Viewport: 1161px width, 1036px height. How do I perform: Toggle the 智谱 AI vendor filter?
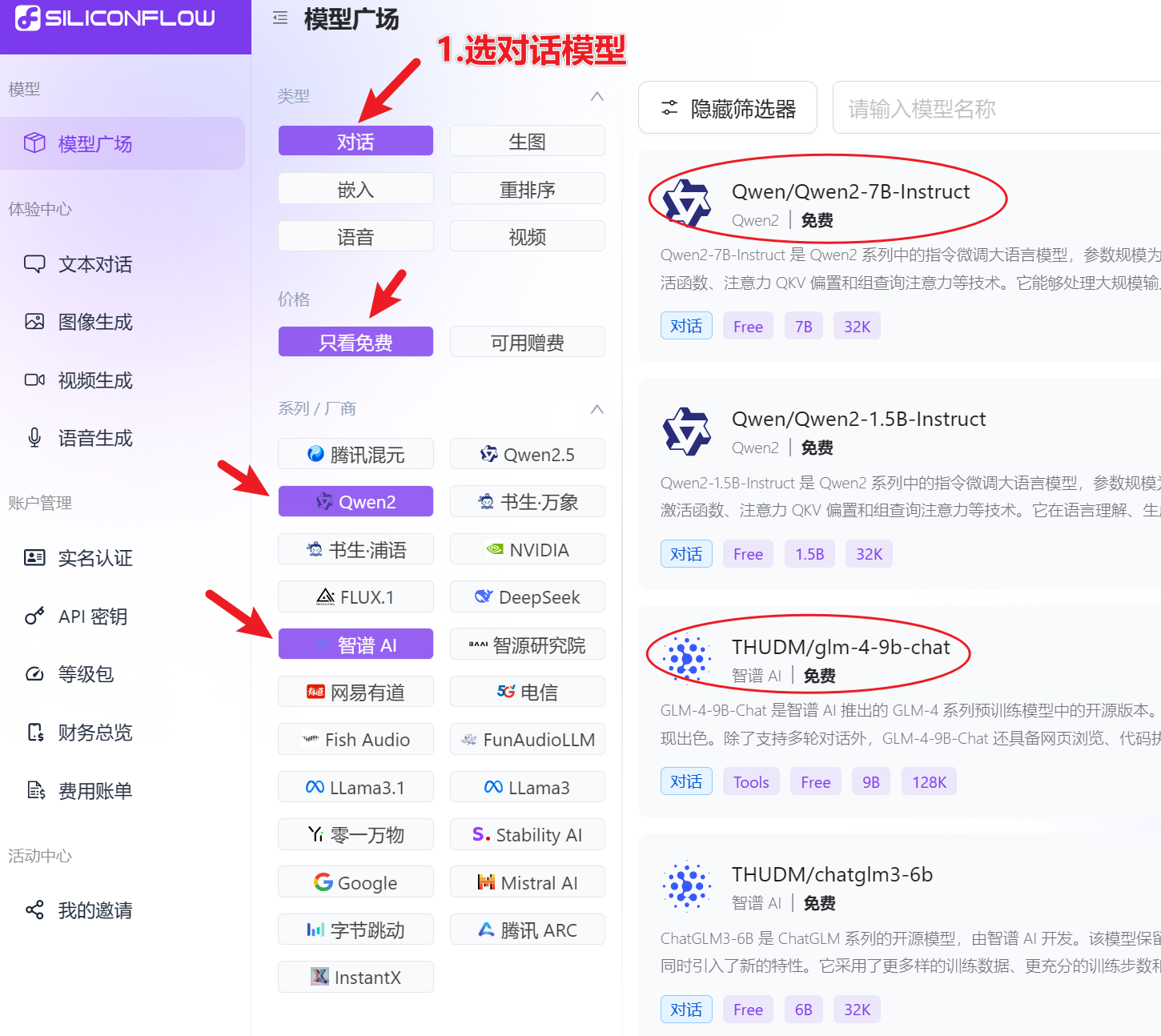(356, 644)
